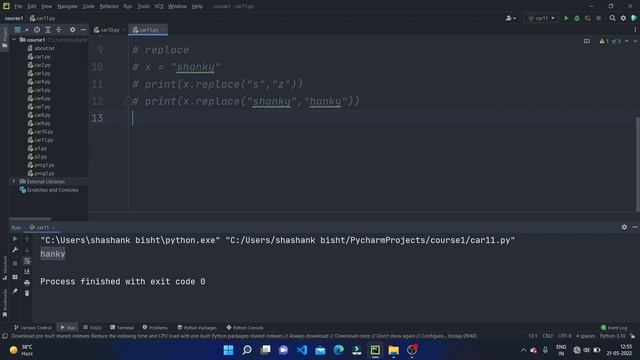Viewport: 640px width, 360px height.
Task: Open the Refactor menu
Action: [109, 7]
